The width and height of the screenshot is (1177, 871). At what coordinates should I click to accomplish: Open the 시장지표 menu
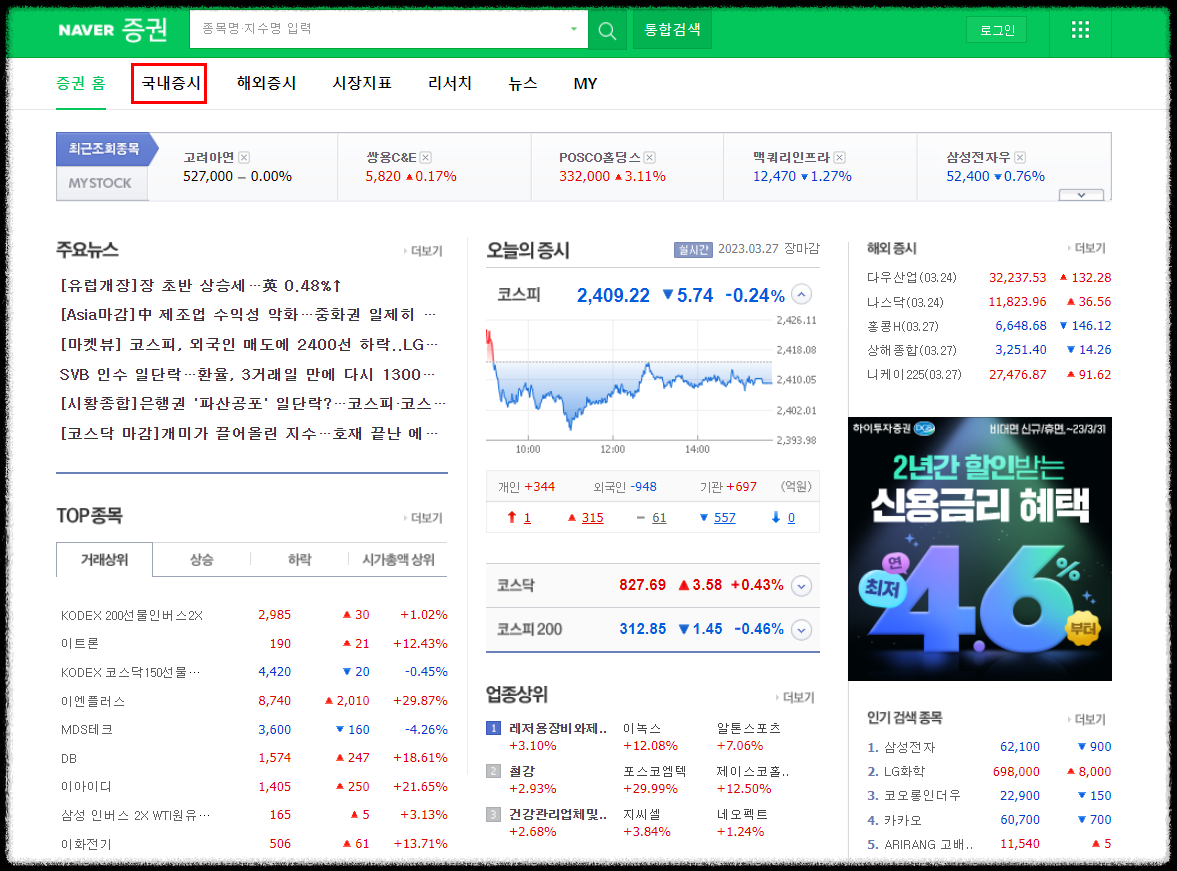coord(362,83)
